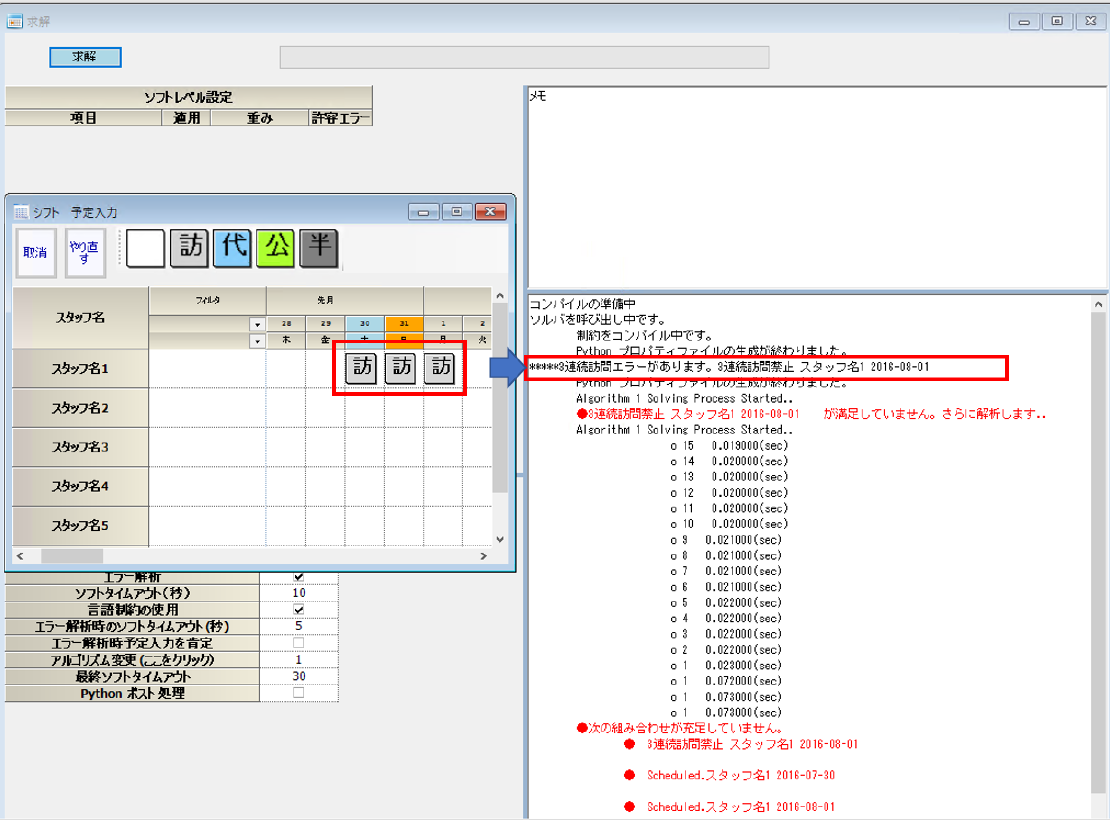Select the スタッフ名3 row header
This screenshot has width=1110, height=820.
(80, 447)
